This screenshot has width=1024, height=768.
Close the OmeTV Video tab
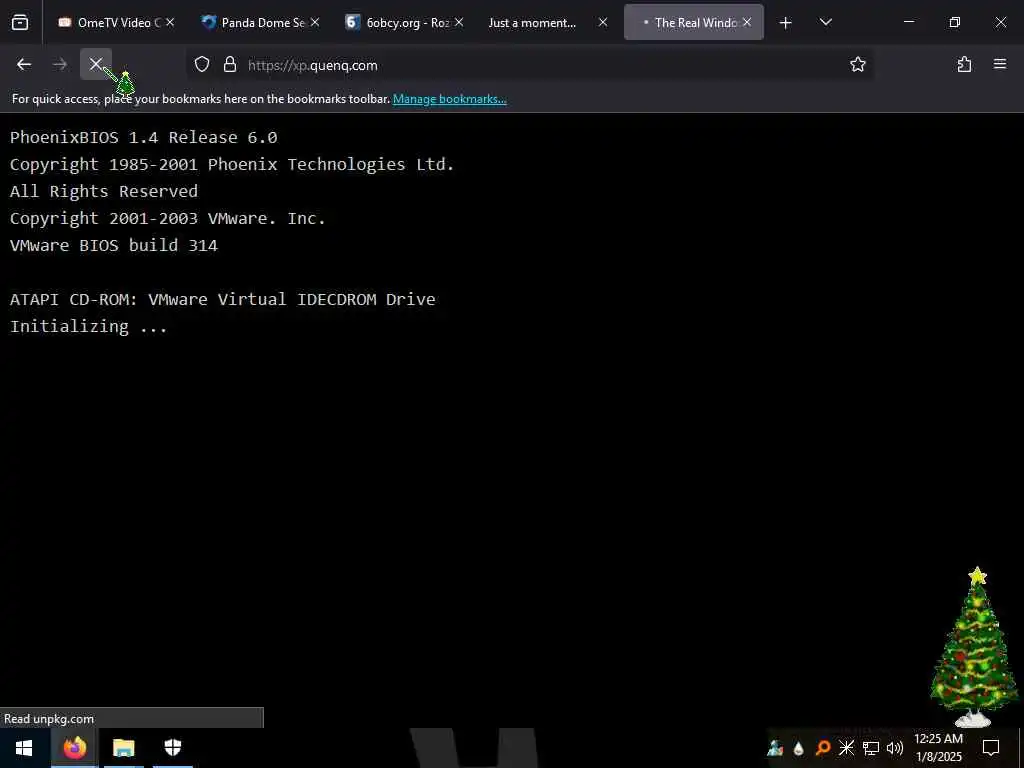(170, 22)
